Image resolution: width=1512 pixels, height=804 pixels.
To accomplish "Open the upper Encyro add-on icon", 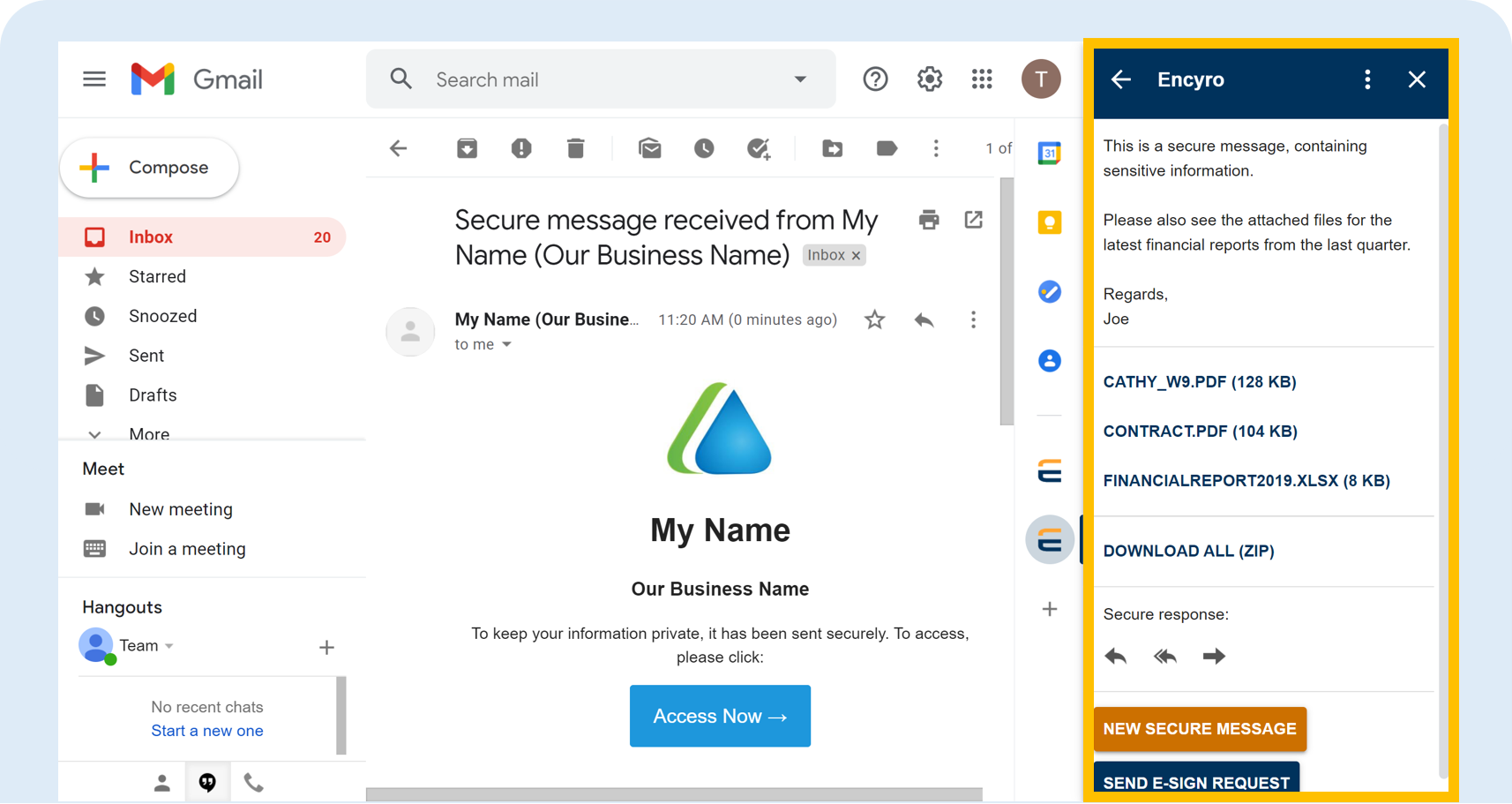I will [1049, 471].
